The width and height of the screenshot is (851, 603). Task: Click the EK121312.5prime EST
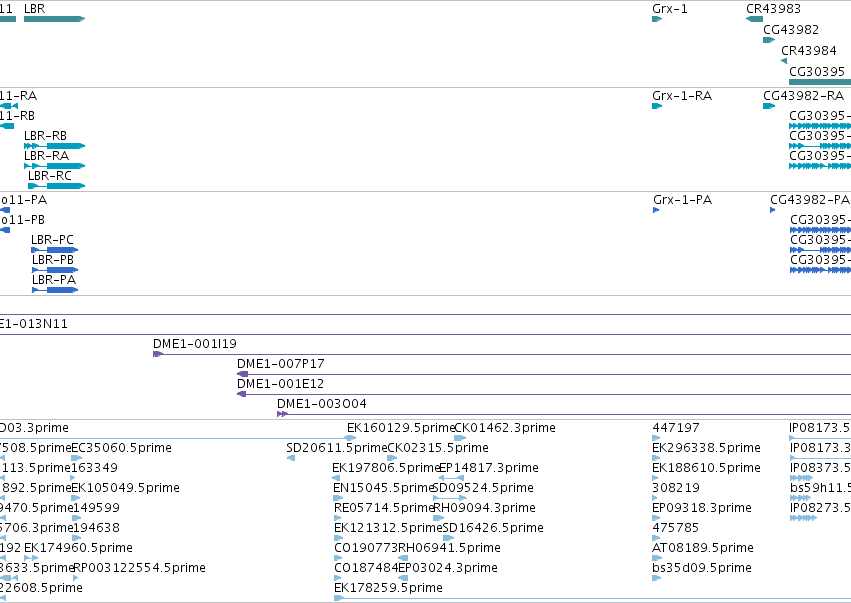pos(339,538)
